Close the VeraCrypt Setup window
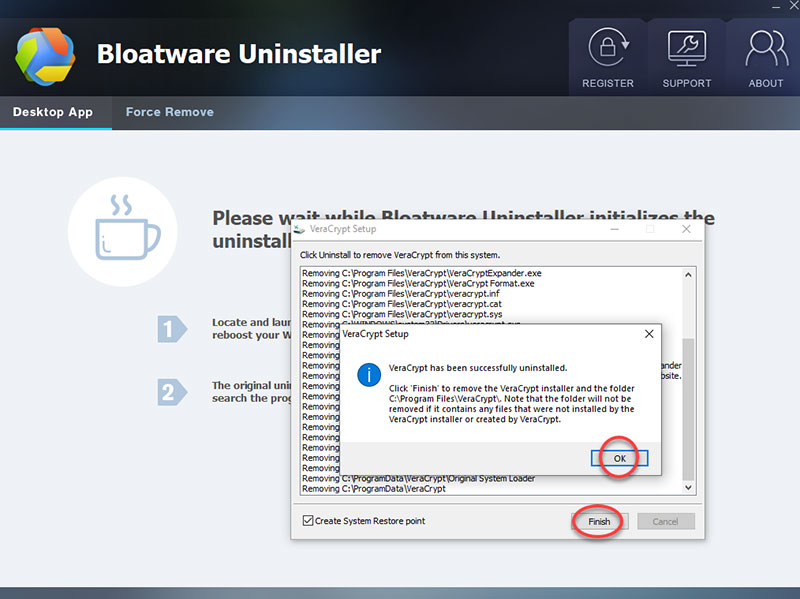The height and width of the screenshot is (599, 800). [686, 229]
